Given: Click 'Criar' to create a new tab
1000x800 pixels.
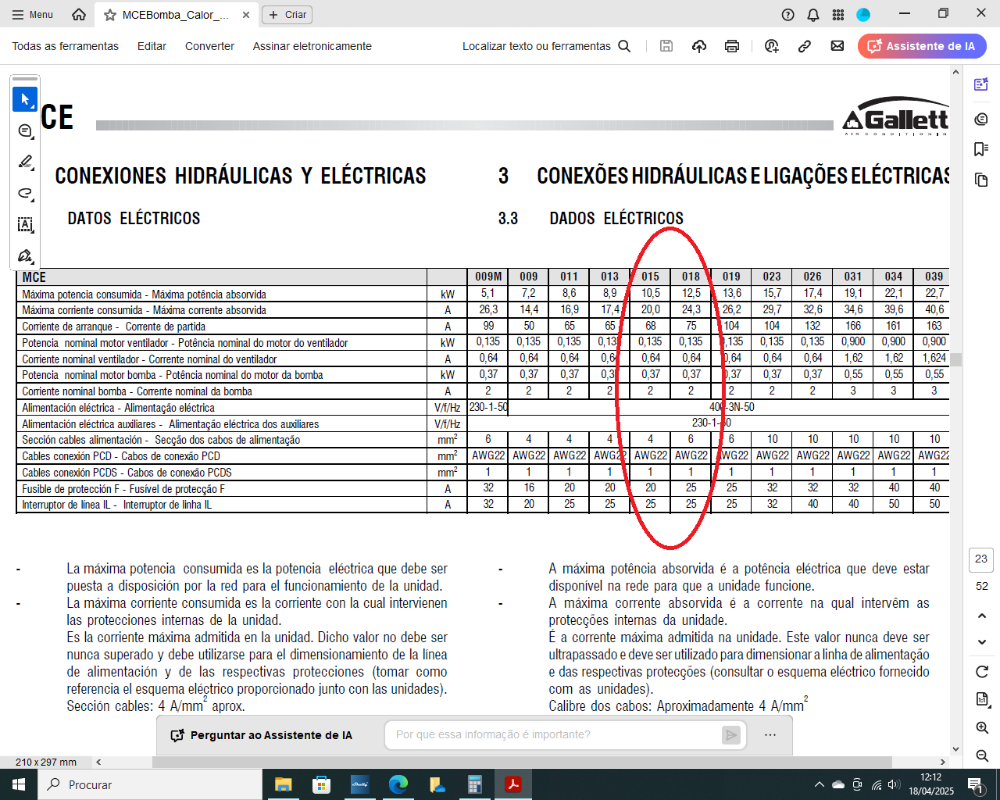Looking at the screenshot, I should pos(288,15).
